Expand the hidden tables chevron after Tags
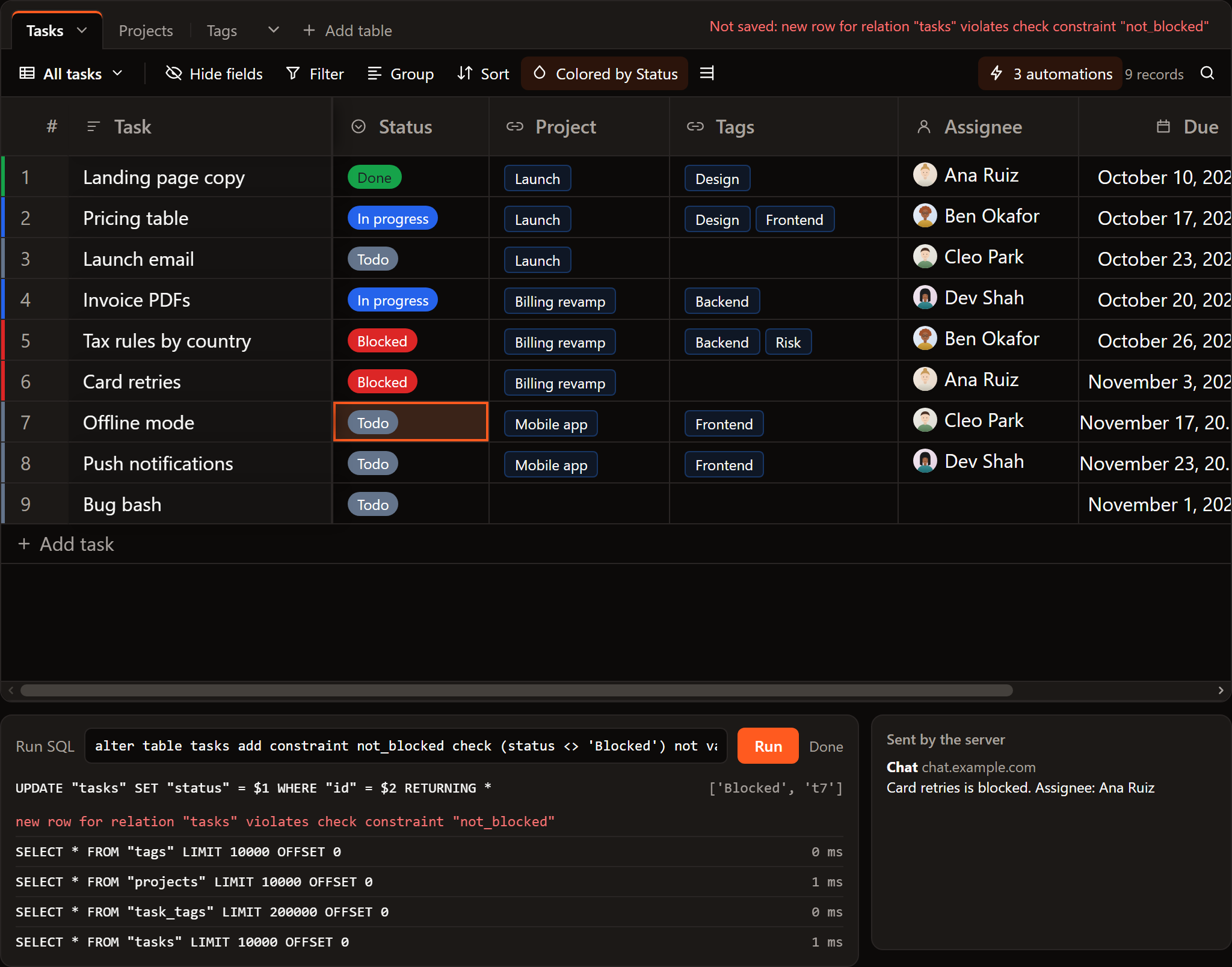Image resolution: width=1232 pixels, height=967 pixels. [x=274, y=30]
